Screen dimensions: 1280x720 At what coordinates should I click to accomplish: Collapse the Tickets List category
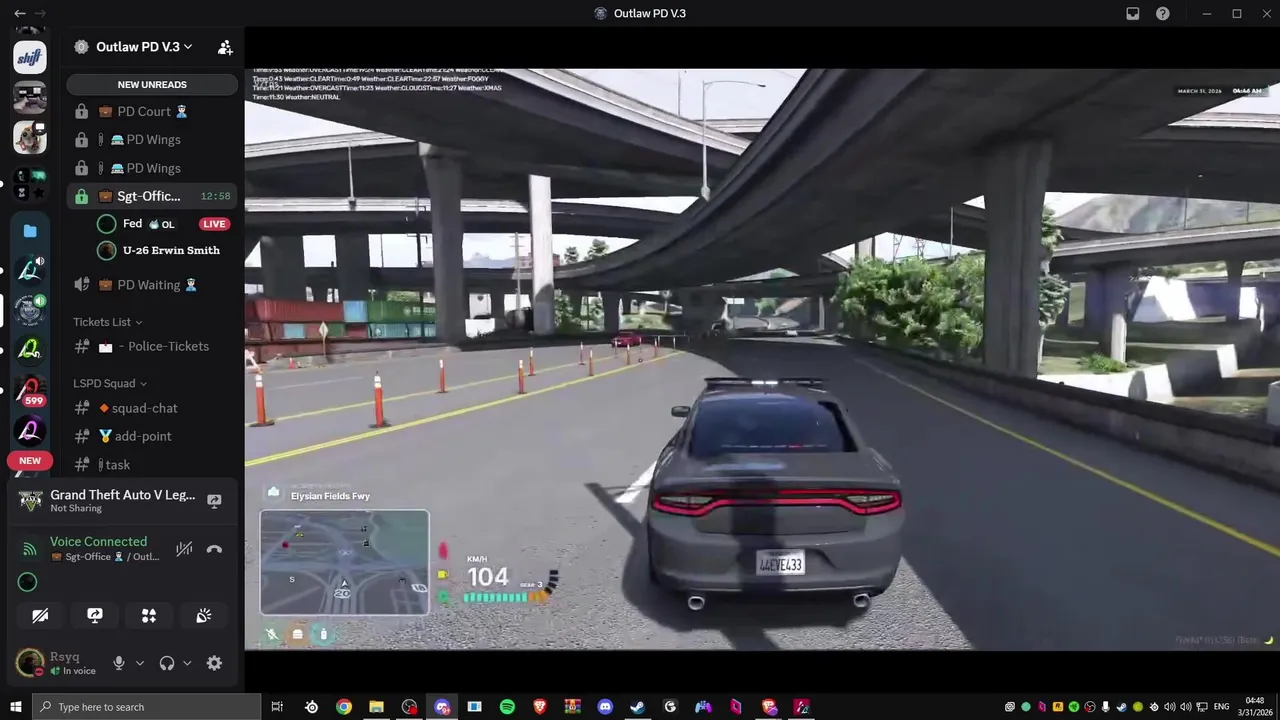point(107,322)
